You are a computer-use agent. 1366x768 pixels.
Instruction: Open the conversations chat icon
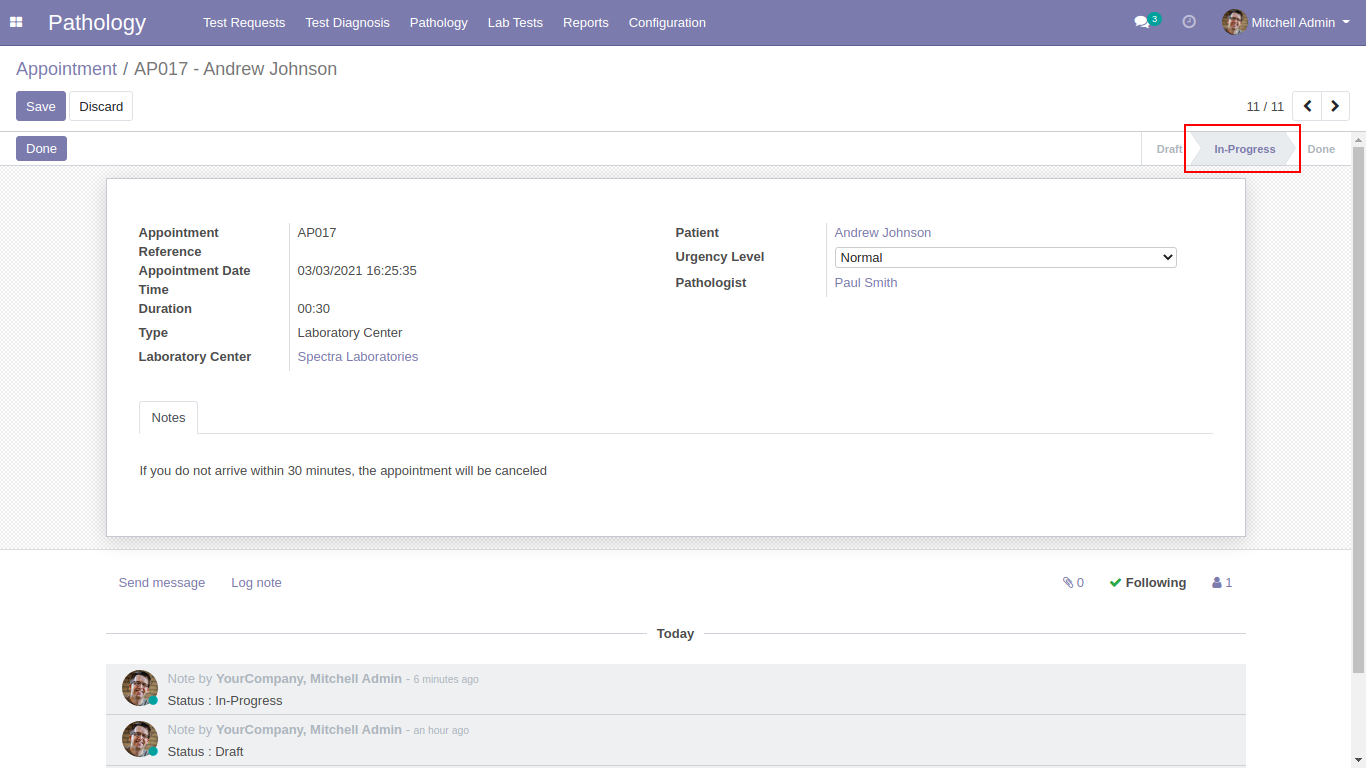point(1142,22)
